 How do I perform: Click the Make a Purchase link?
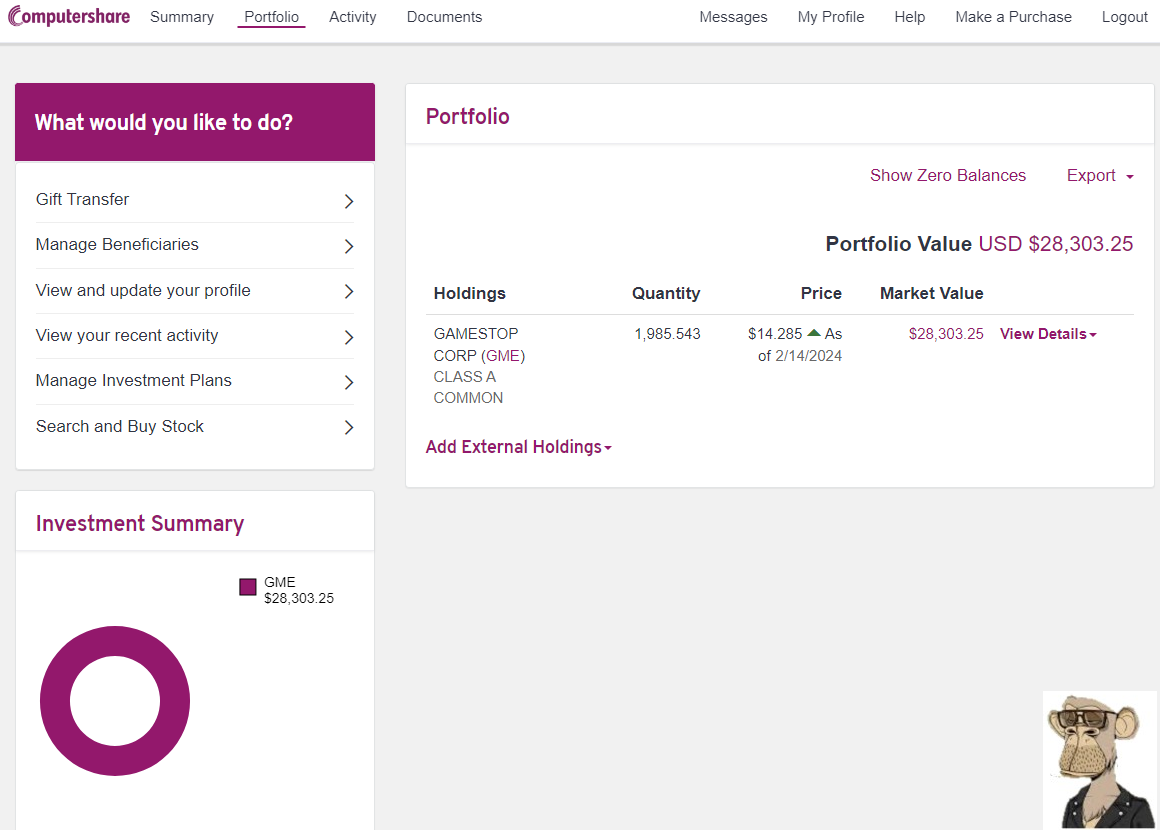[x=1013, y=17]
